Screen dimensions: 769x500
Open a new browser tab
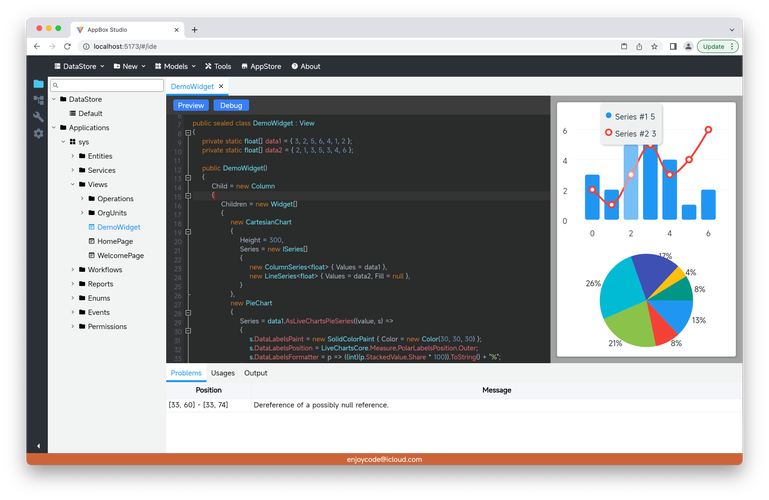coord(194,29)
